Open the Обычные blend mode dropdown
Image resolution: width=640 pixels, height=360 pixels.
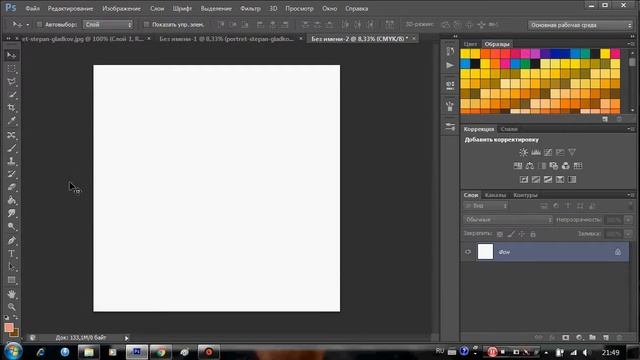pyautogui.click(x=508, y=220)
